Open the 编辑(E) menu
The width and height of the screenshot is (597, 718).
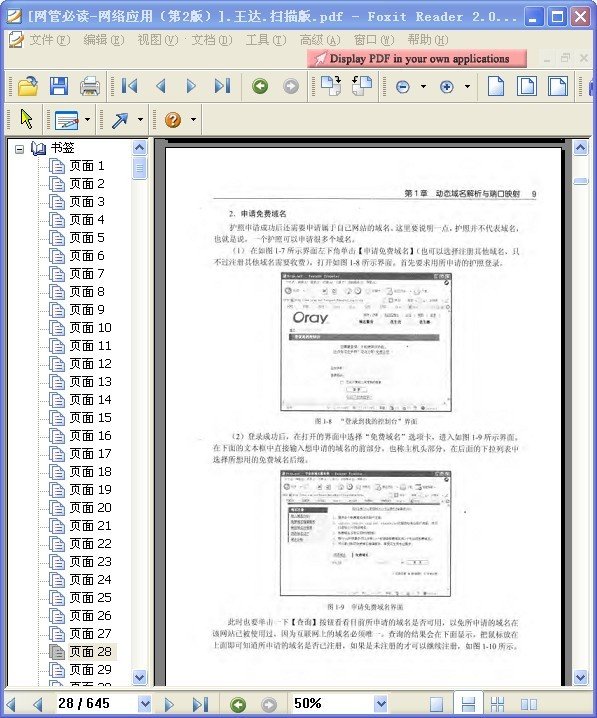[103, 40]
